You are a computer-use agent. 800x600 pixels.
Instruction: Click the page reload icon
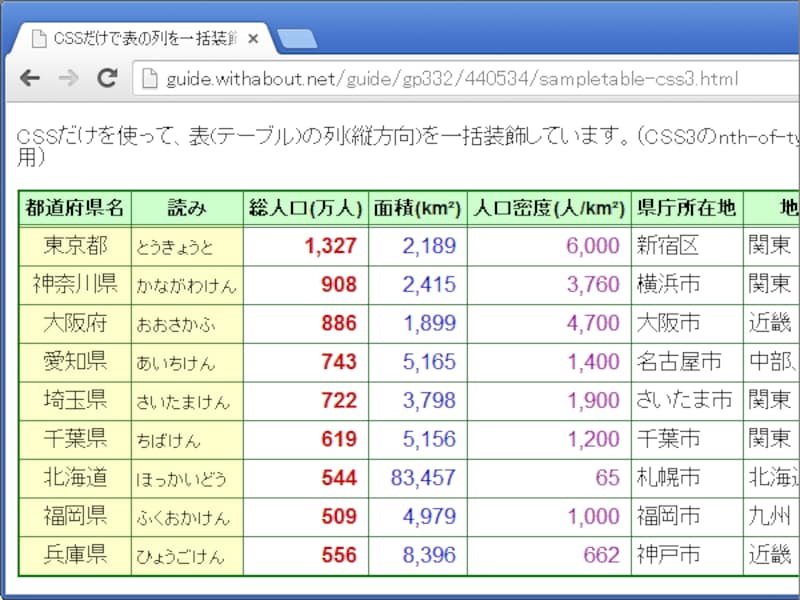click(106, 76)
